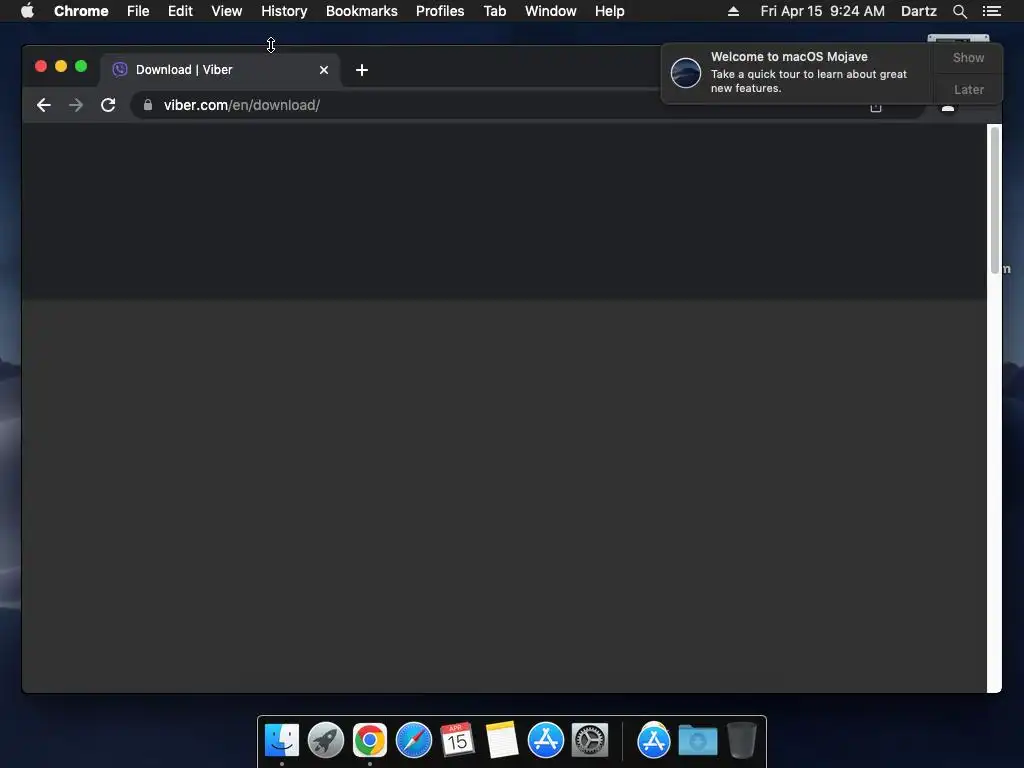Image resolution: width=1024 pixels, height=768 pixels.
Task: Close the Download | Viber tab
Action: point(324,70)
